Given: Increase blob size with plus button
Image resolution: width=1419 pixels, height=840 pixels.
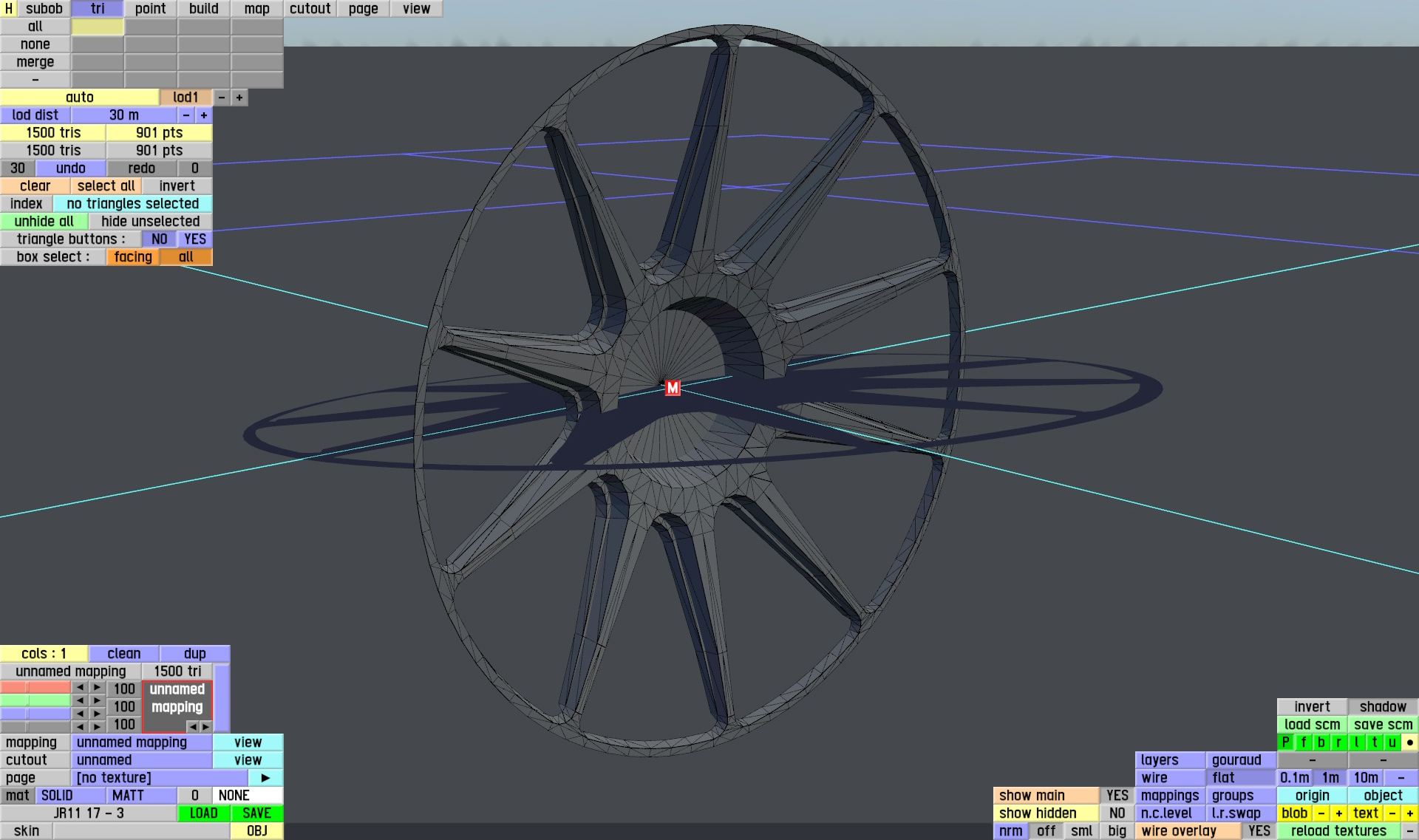Looking at the screenshot, I should click(1338, 813).
